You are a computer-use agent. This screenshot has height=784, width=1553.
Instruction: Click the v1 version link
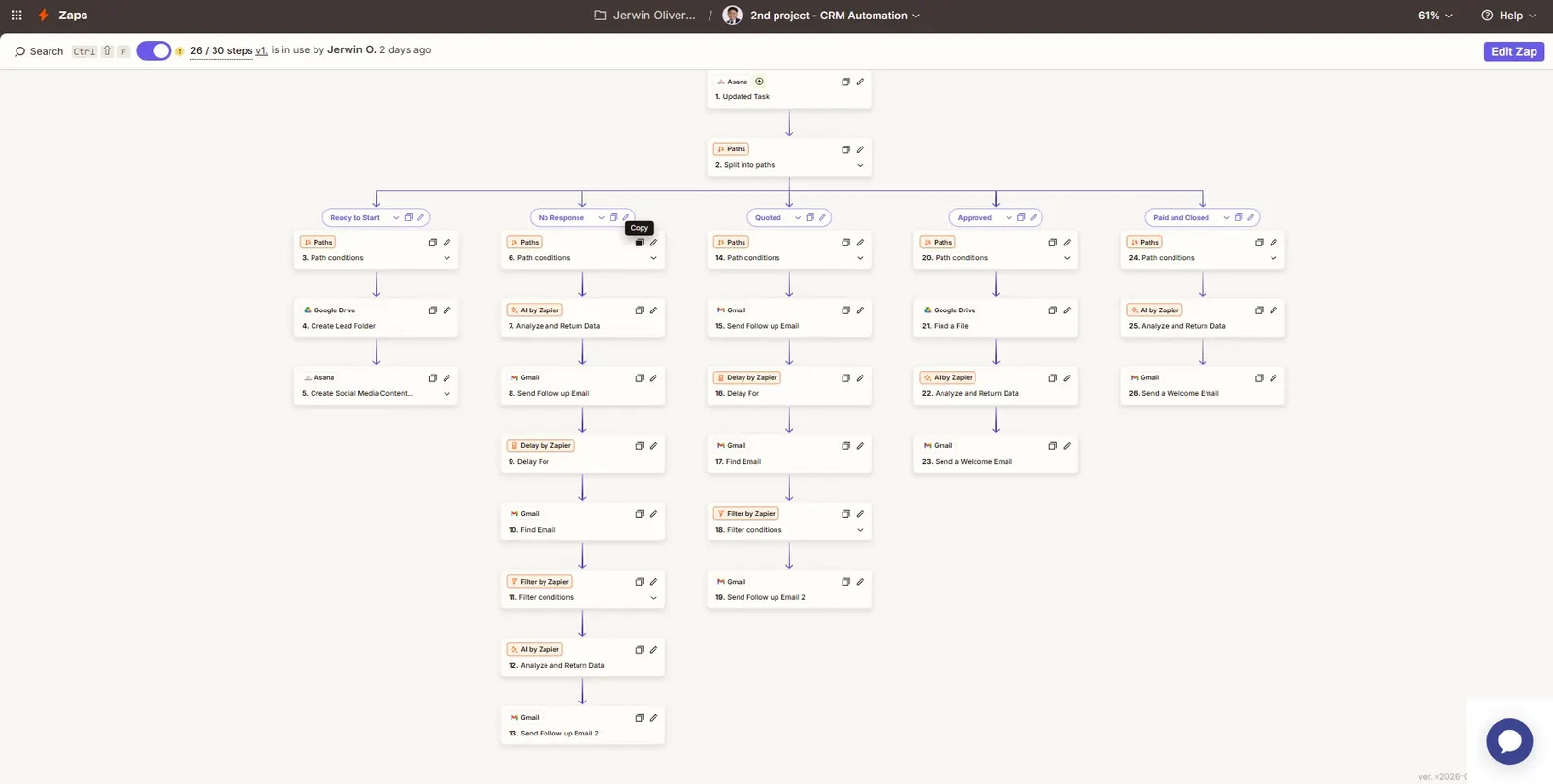click(x=261, y=50)
